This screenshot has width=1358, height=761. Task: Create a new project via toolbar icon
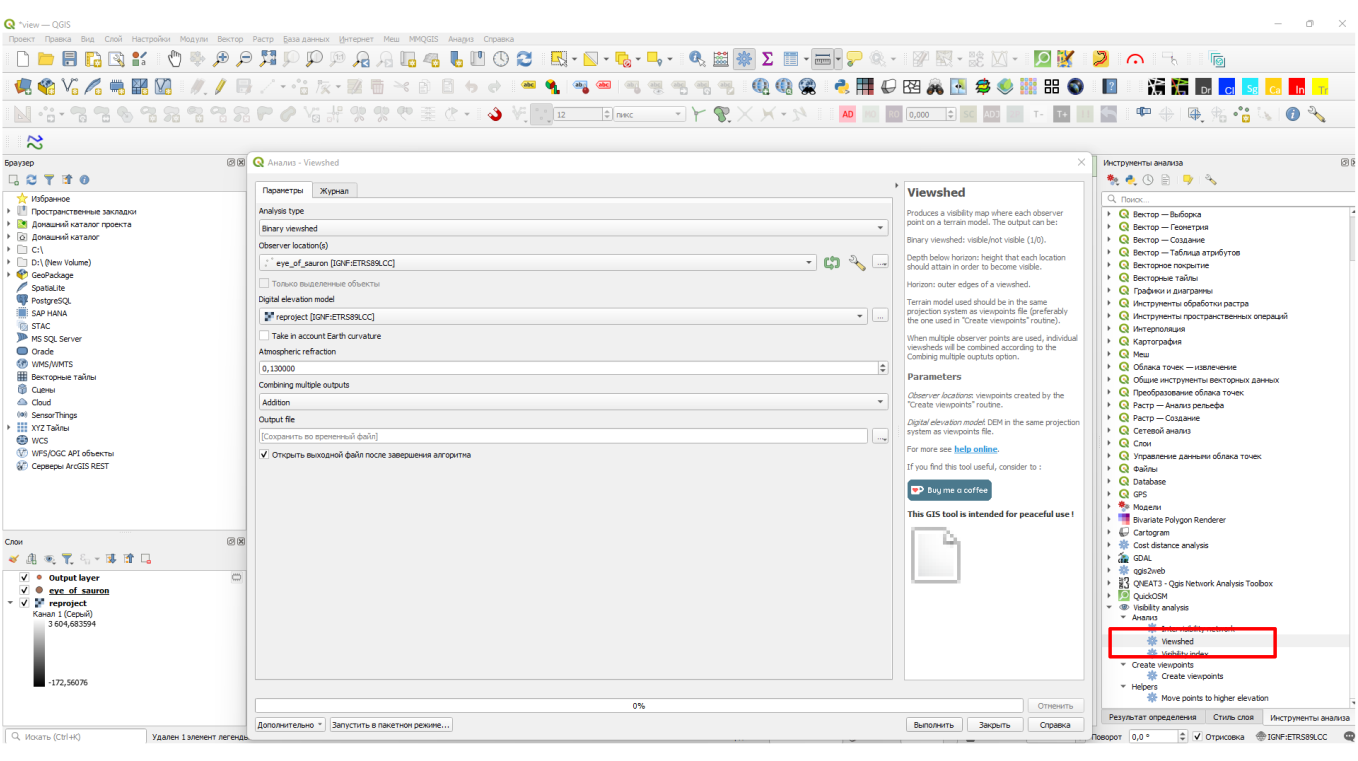click(x=23, y=59)
